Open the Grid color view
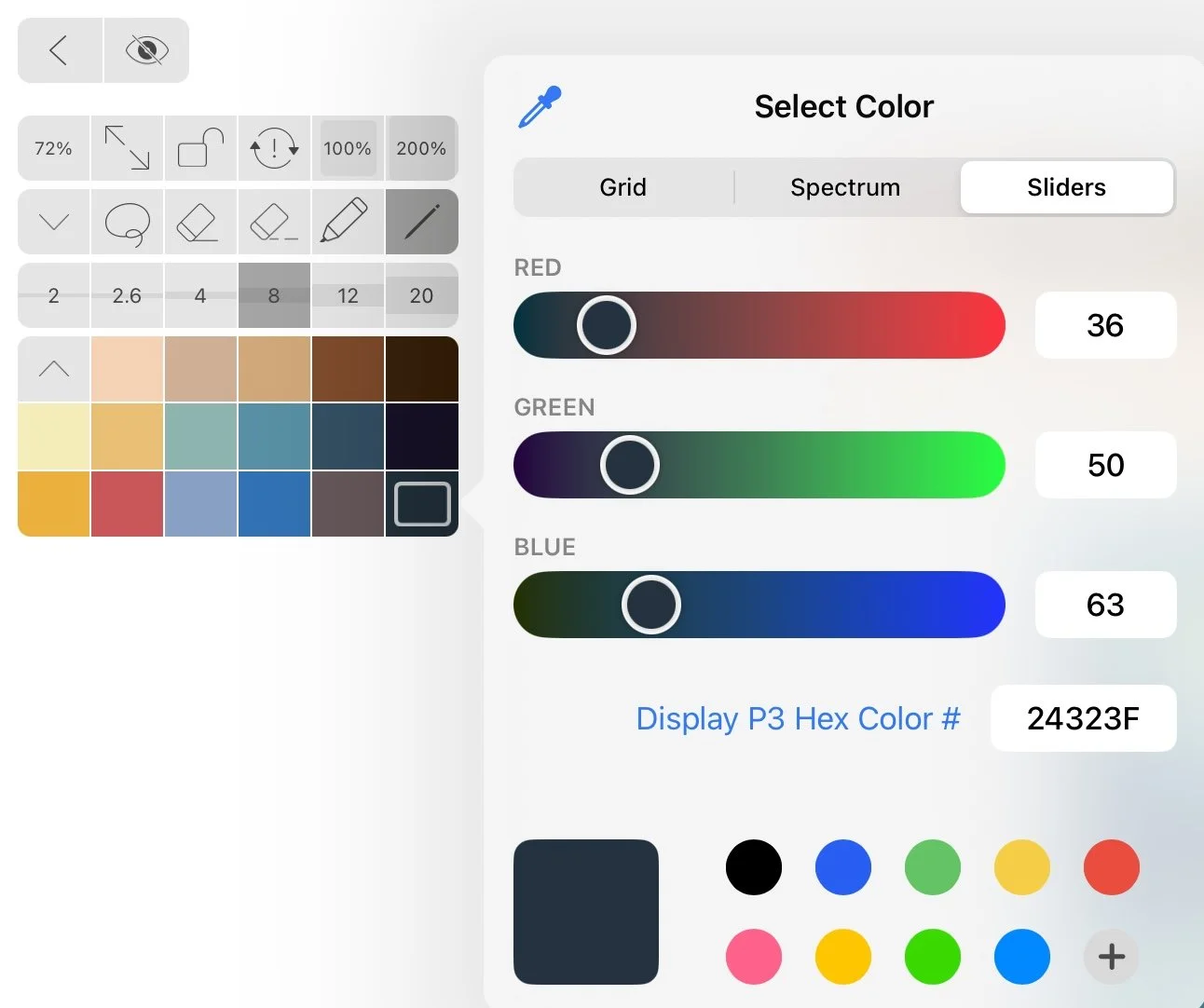1204x1008 pixels. coord(623,187)
